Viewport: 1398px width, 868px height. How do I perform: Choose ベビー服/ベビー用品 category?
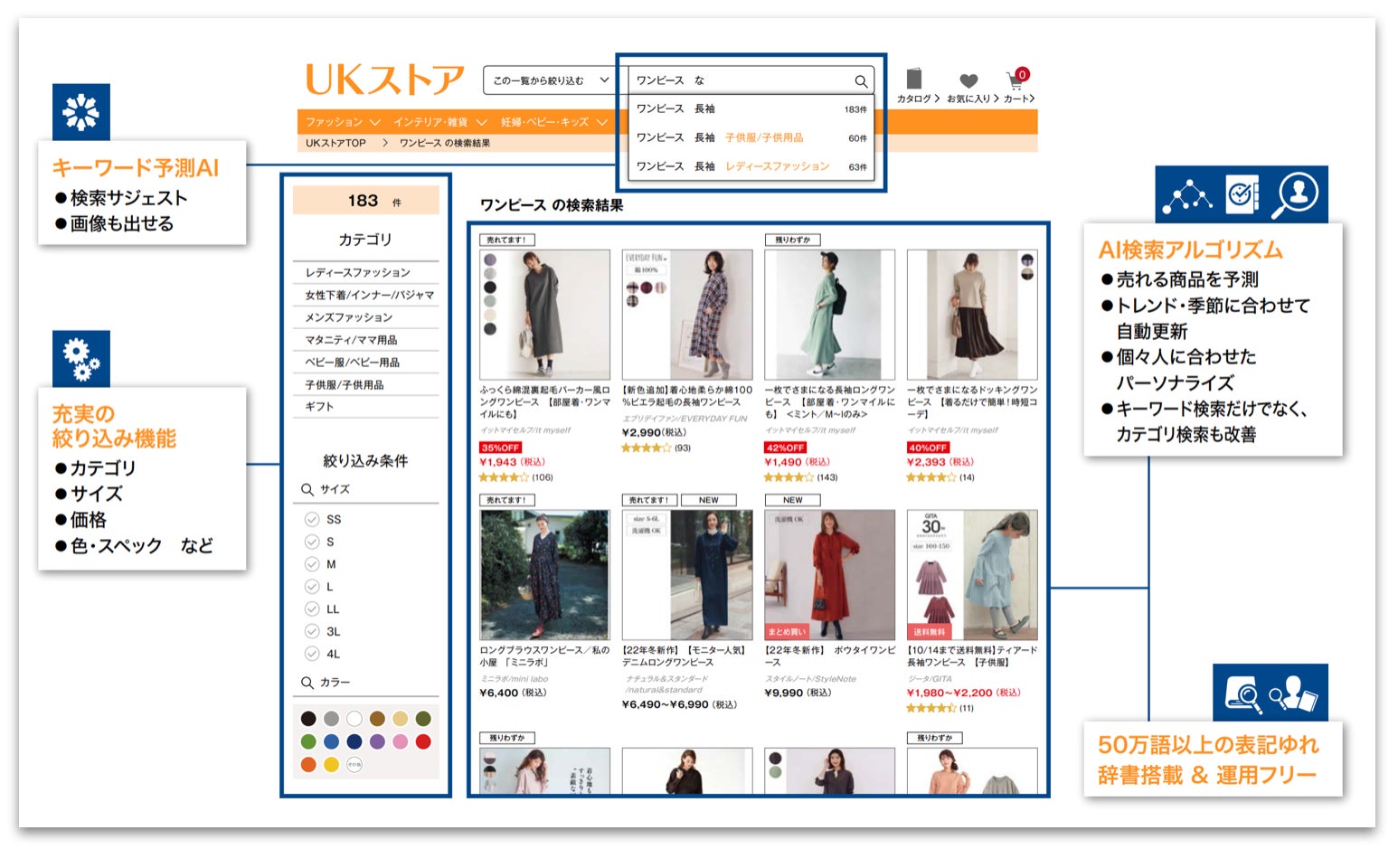coord(366,363)
